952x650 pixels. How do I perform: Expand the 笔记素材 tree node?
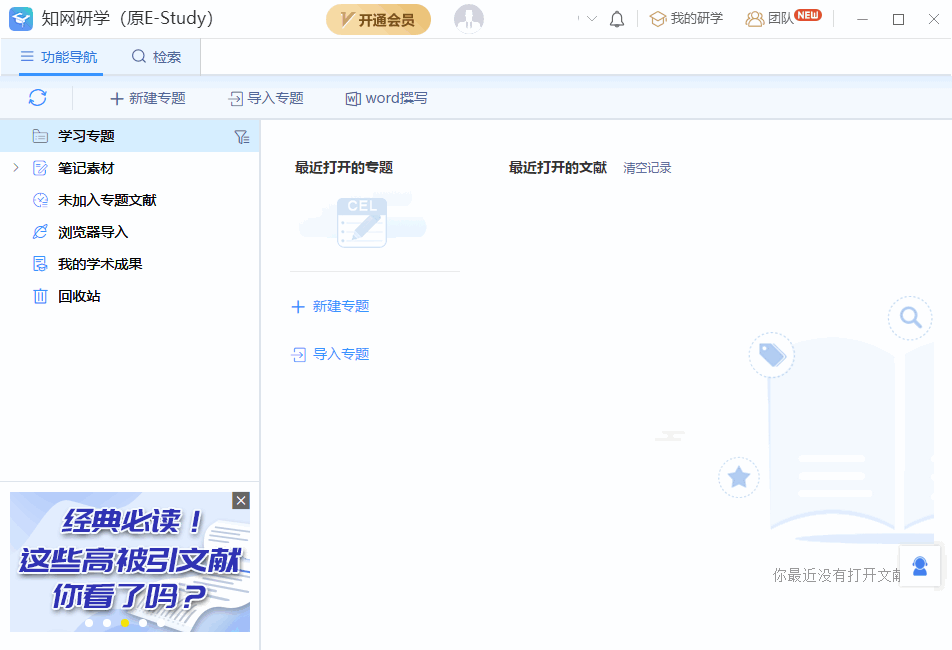click(15, 168)
